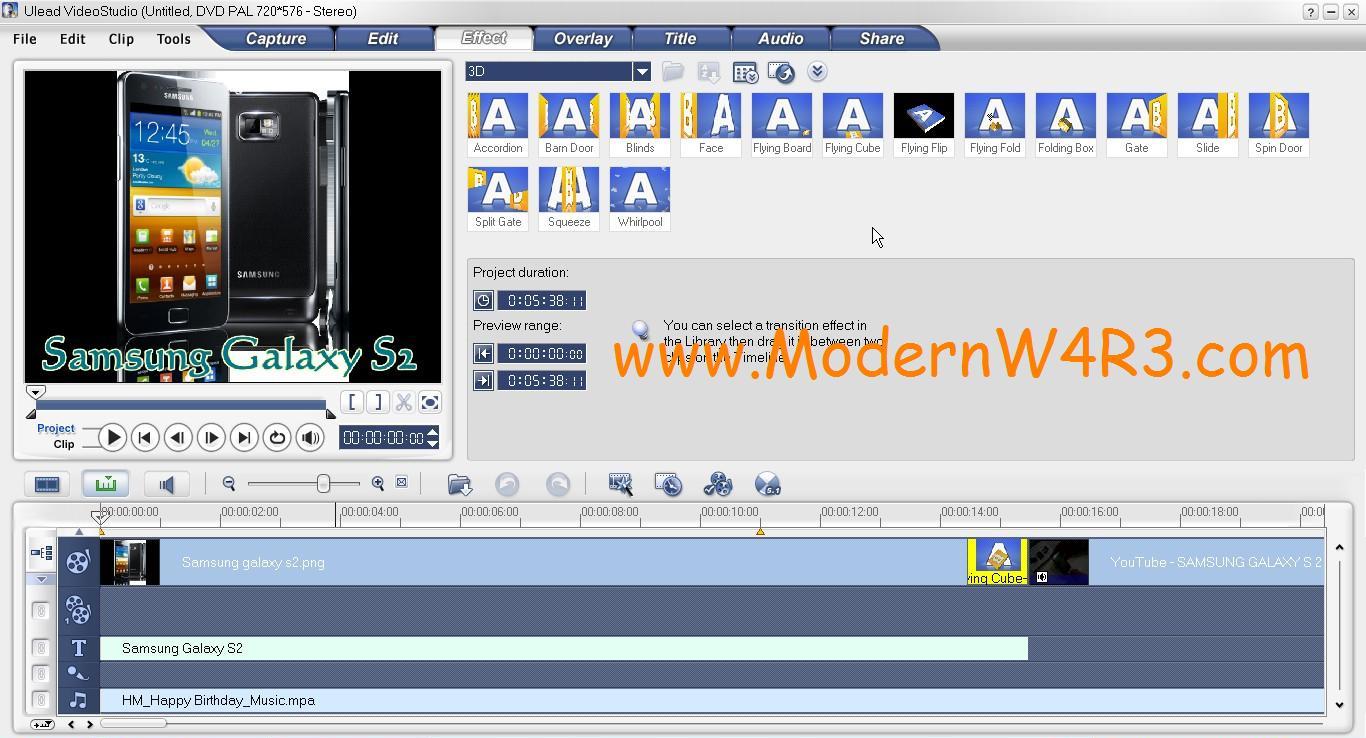This screenshot has width=1366, height=738.
Task: Open Smart Proxy Manager icon
Action: 620,484
